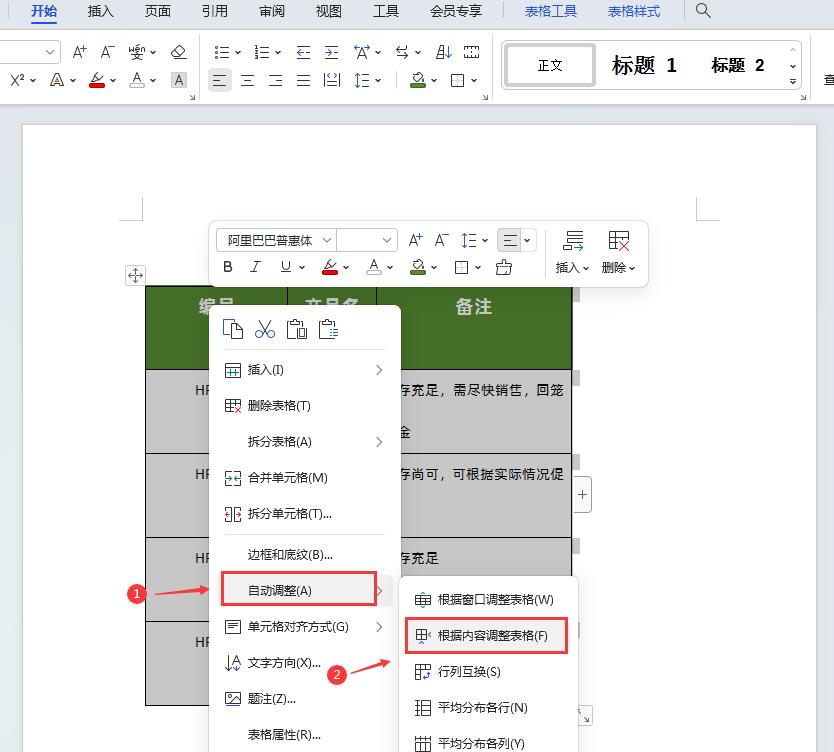Choose 根据窗口调整表格(W) option
Viewport: 834px width, 752px height.
[x=486, y=599]
